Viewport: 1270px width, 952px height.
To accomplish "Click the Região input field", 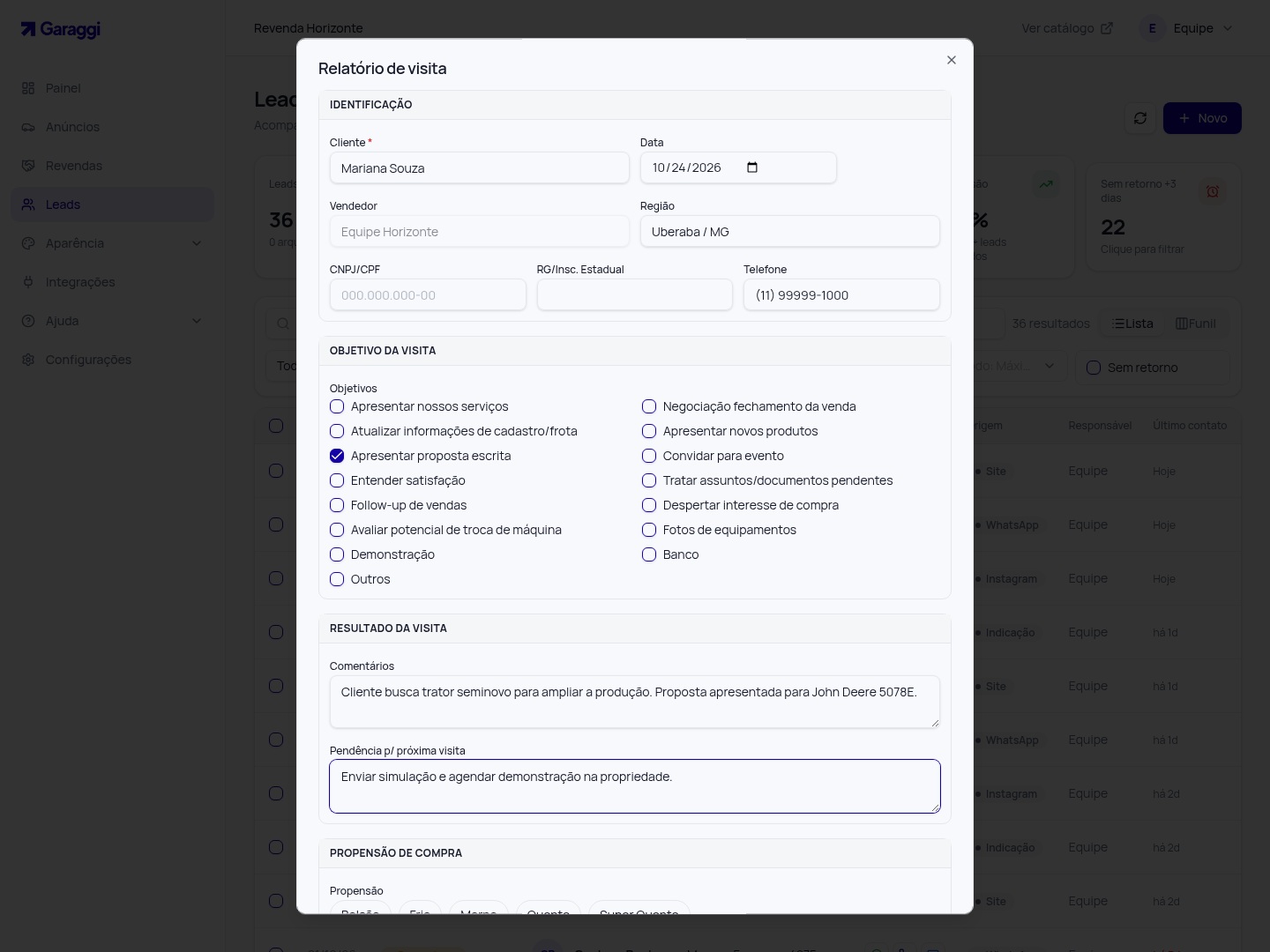I will tap(790, 232).
